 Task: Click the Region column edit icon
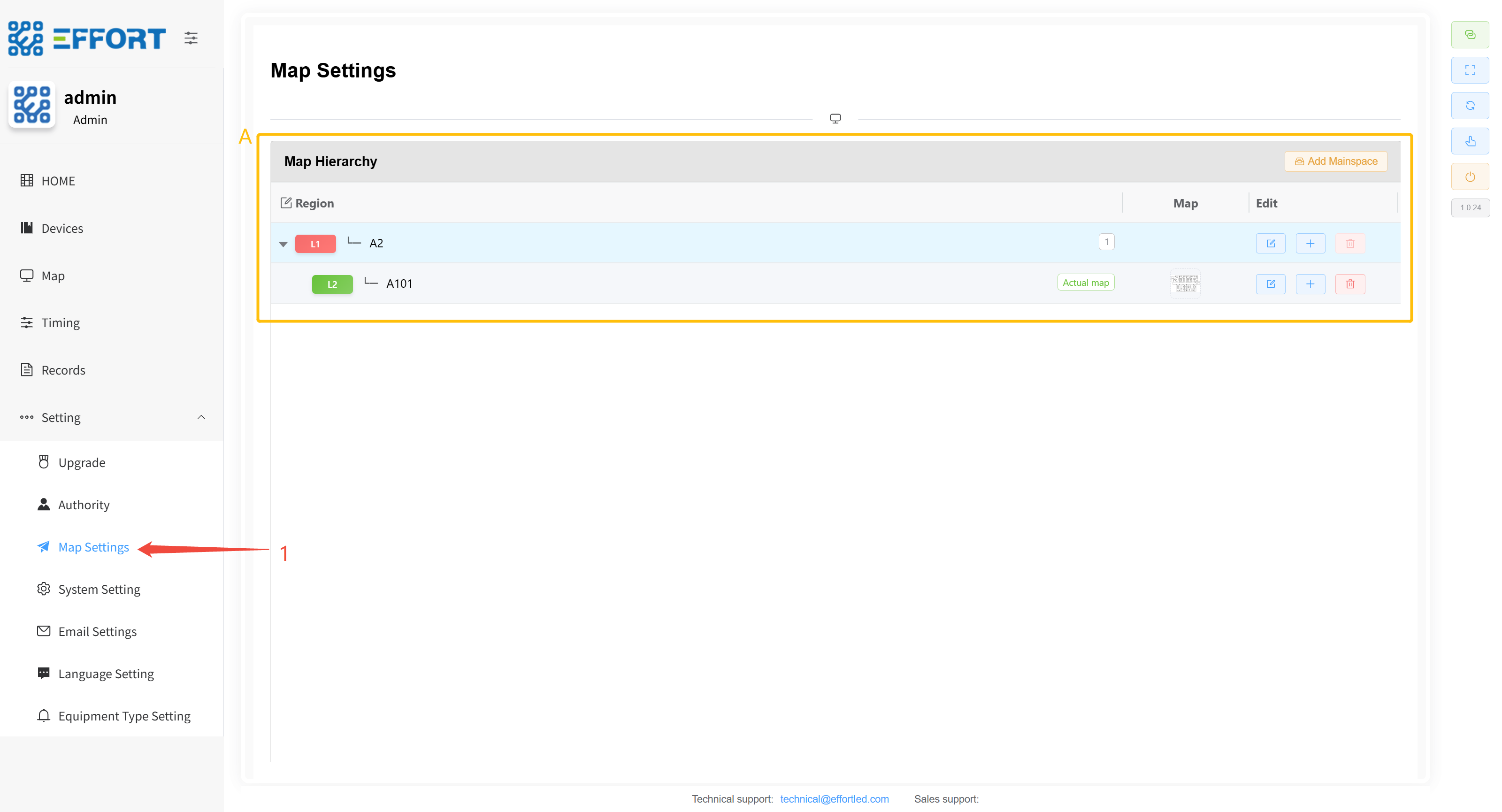tap(286, 203)
